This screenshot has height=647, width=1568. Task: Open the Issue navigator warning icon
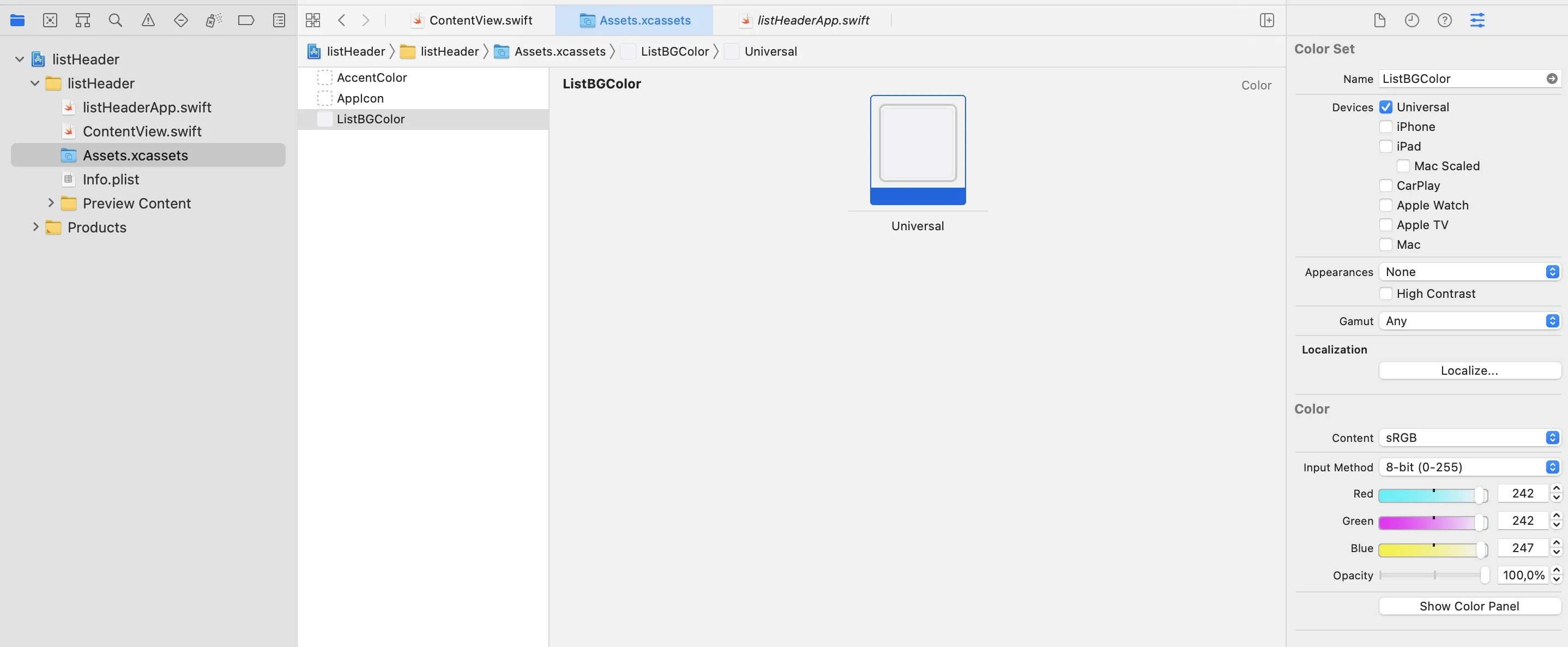pyautogui.click(x=148, y=20)
